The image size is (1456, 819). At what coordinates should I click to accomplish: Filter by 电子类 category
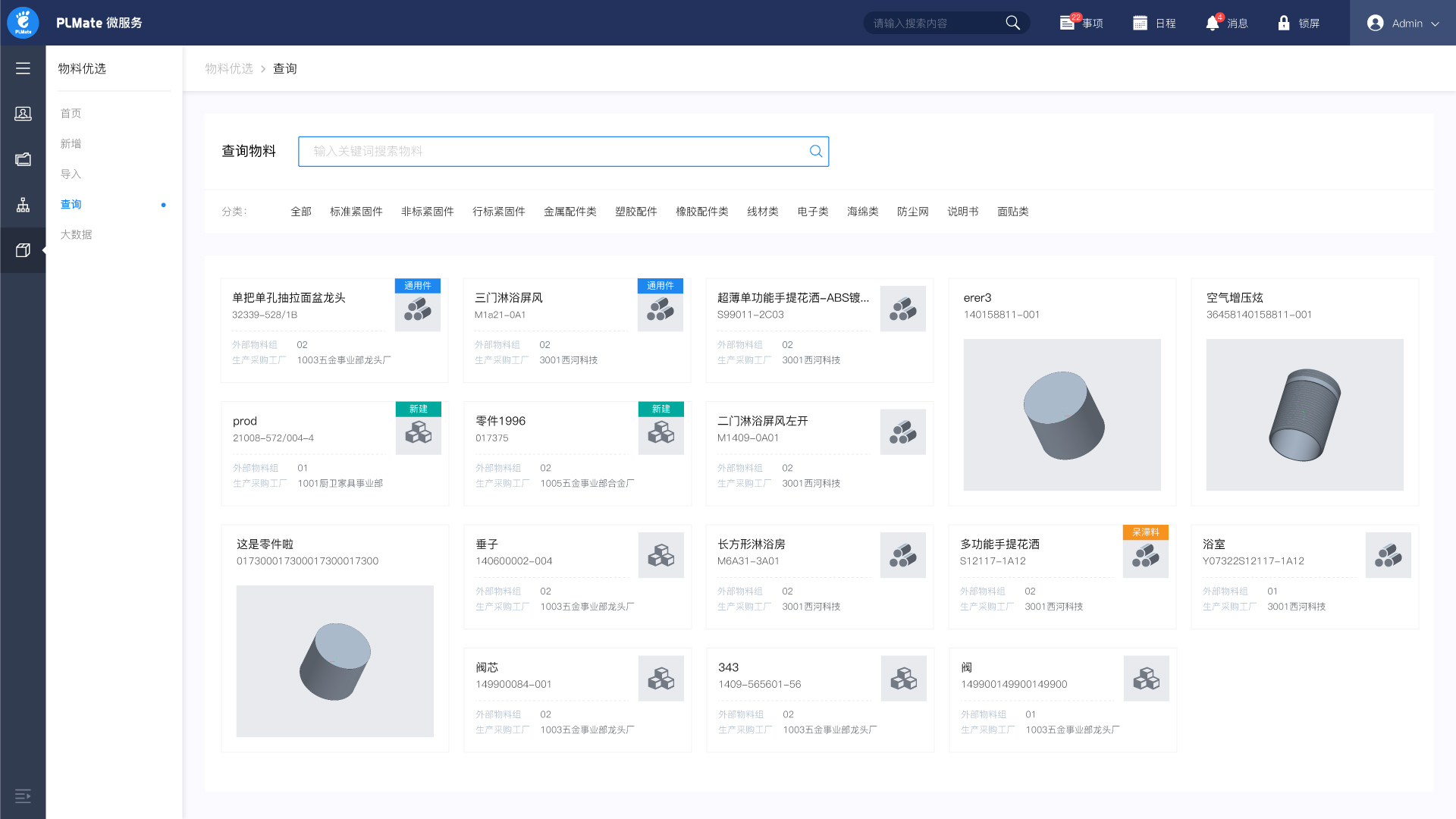[x=812, y=212]
